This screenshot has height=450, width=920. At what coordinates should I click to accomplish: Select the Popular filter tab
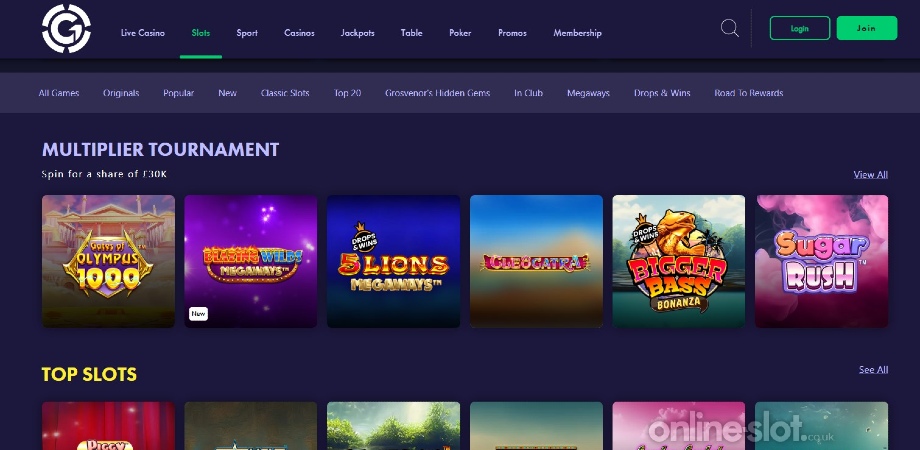pyautogui.click(x=178, y=93)
